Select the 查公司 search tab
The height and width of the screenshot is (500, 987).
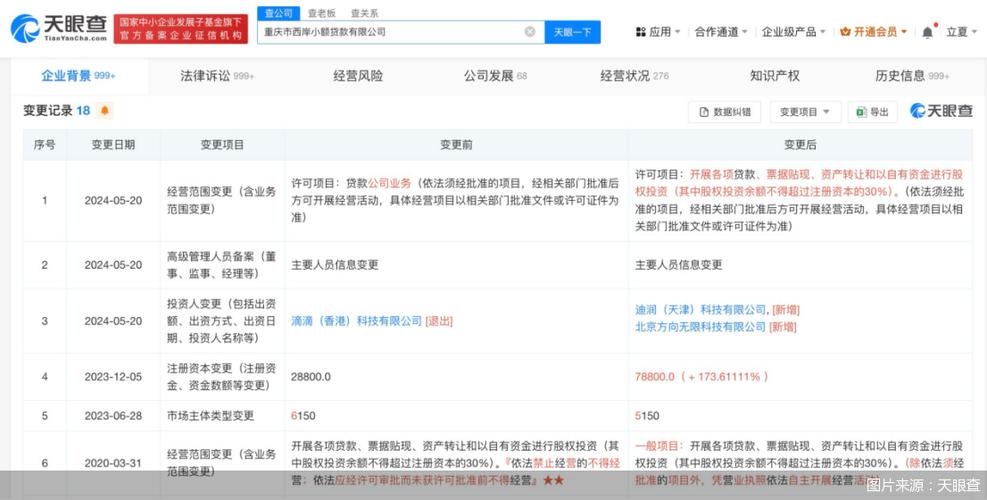pos(277,13)
